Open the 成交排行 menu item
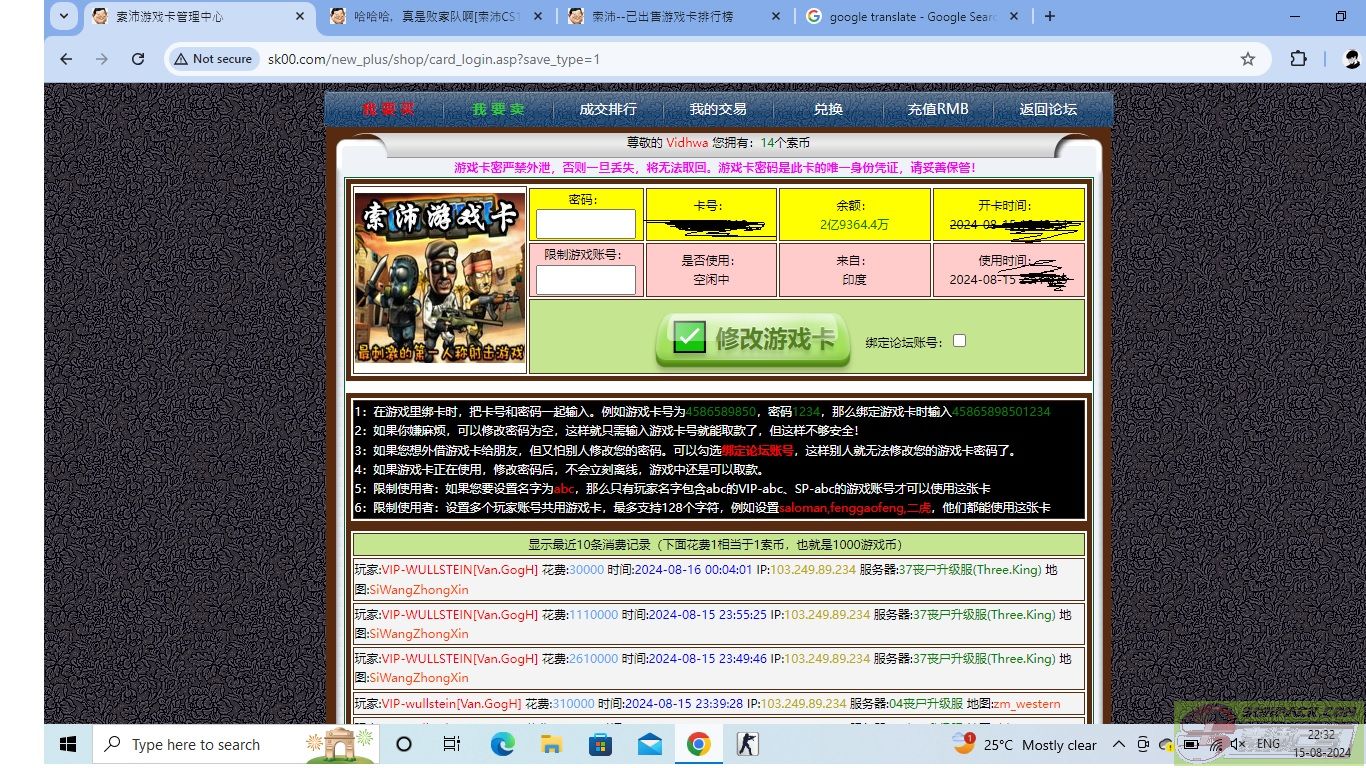Viewport: 1366px width, 768px height. click(x=608, y=109)
